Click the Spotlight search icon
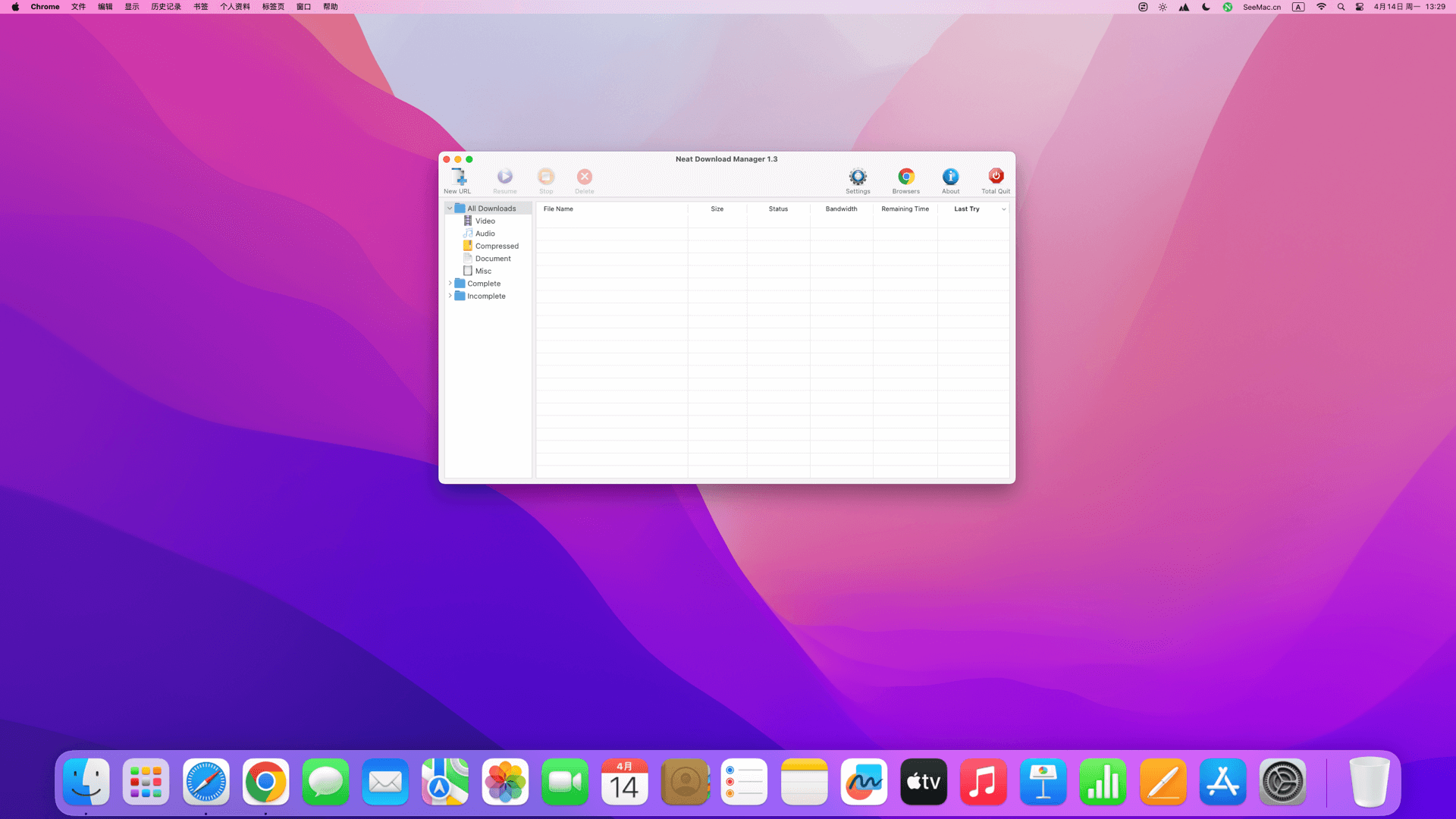This screenshot has height=819, width=1456. click(x=1341, y=7)
